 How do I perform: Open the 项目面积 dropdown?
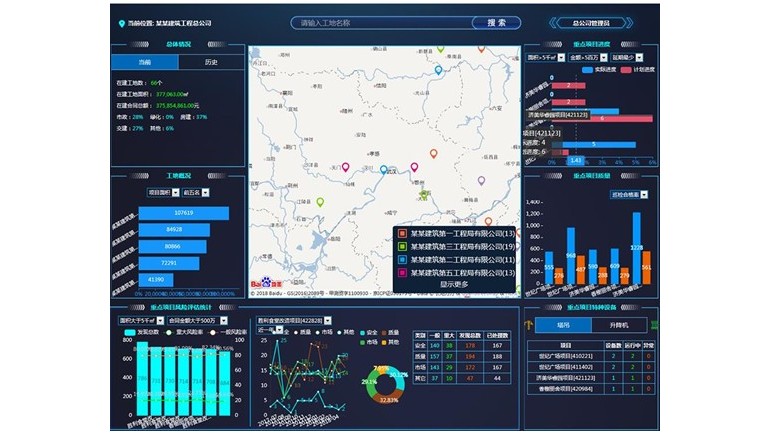click(163, 192)
